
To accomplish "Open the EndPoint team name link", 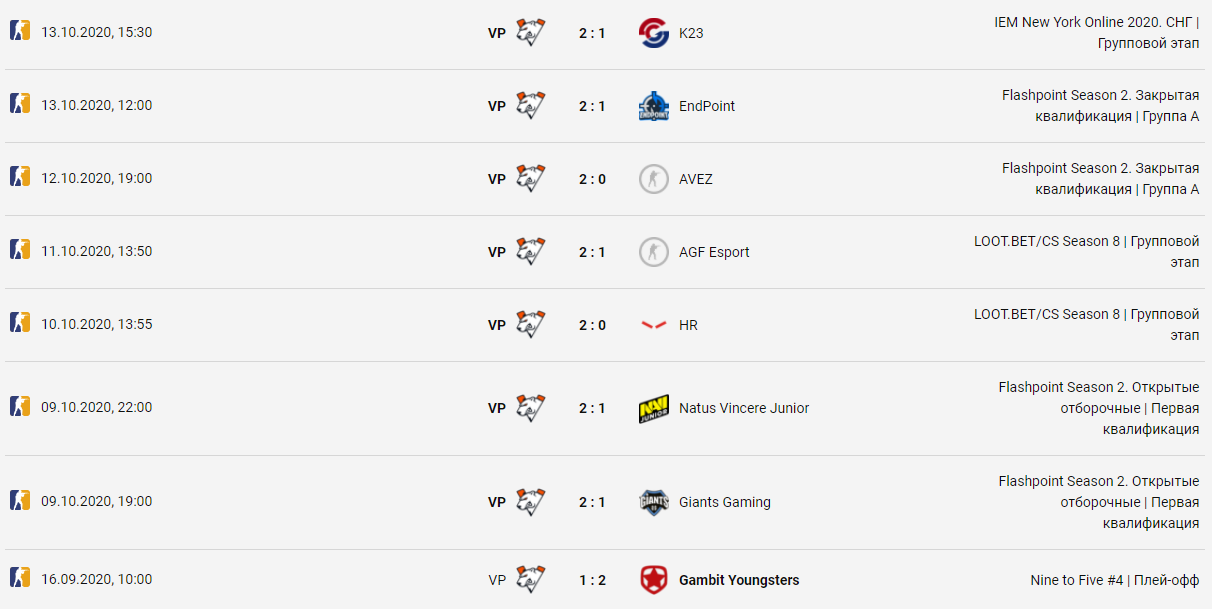I will point(707,106).
